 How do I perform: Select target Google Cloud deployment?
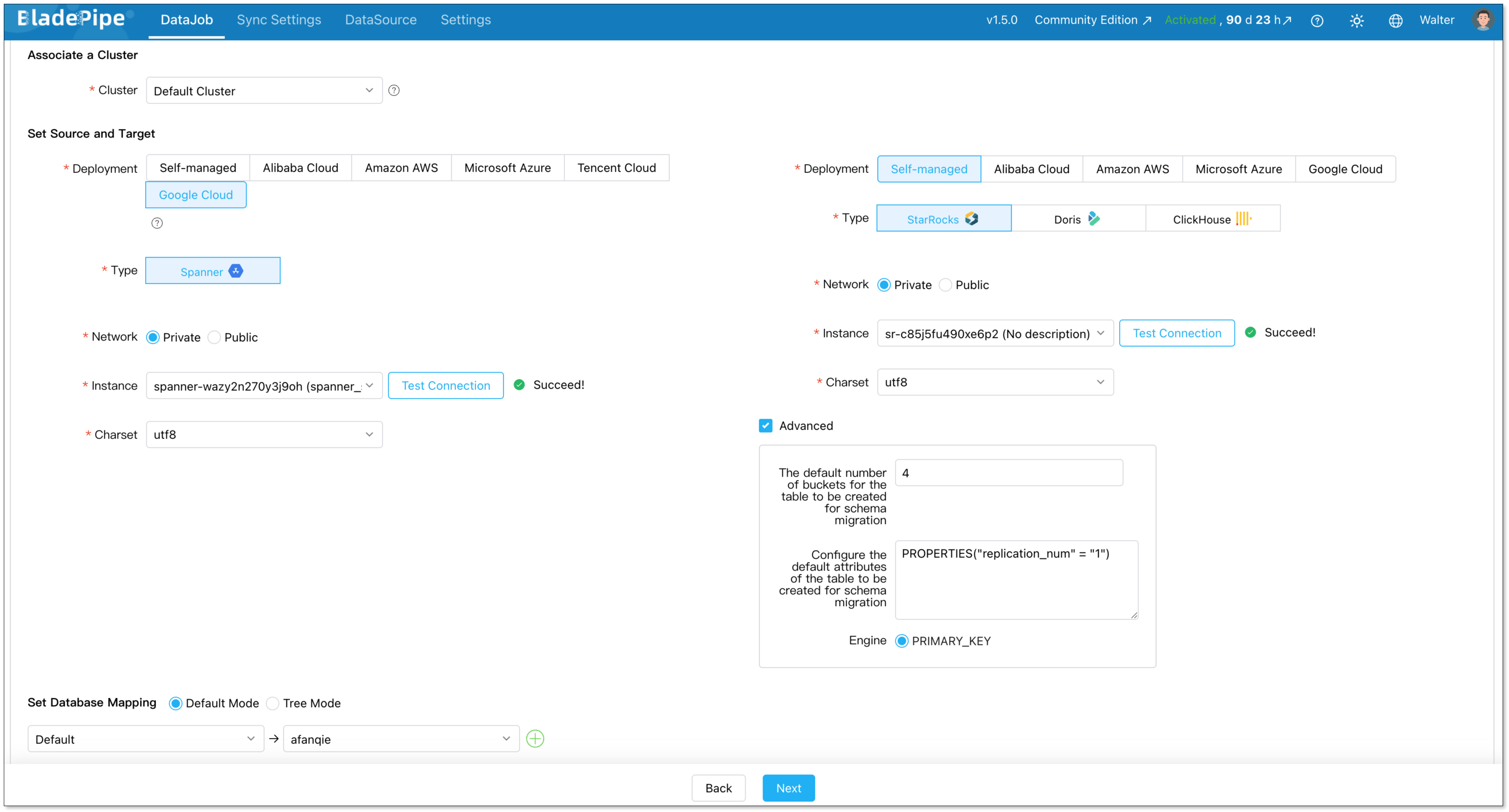(1345, 169)
